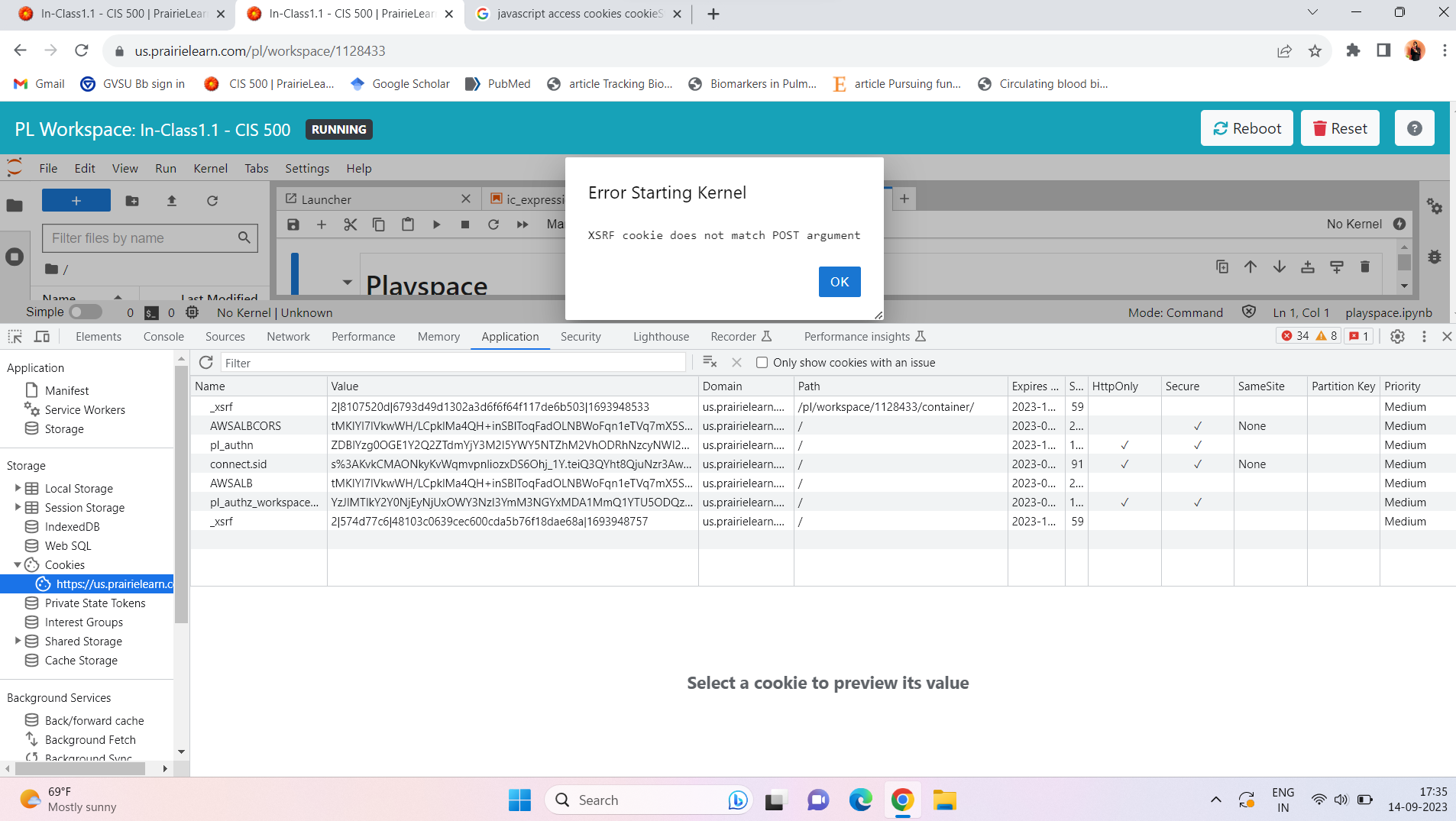Viewport: 1456px width, 821px height.
Task: Open the Kernel menu
Action: 210,168
